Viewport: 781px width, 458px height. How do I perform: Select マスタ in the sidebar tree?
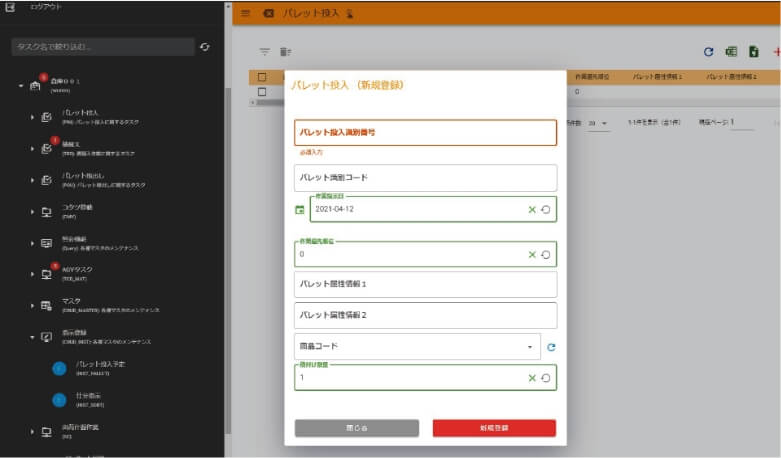pyautogui.click(x=71, y=301)
